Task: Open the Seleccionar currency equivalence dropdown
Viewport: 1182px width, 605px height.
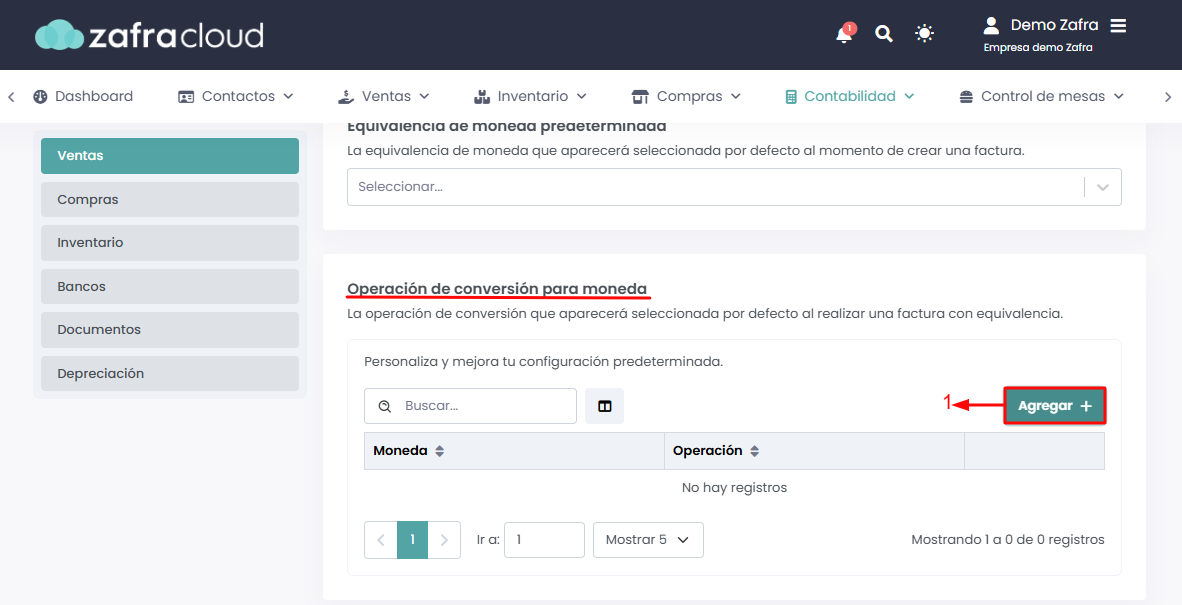Action: pyautogui.click(x=734, y=187)
